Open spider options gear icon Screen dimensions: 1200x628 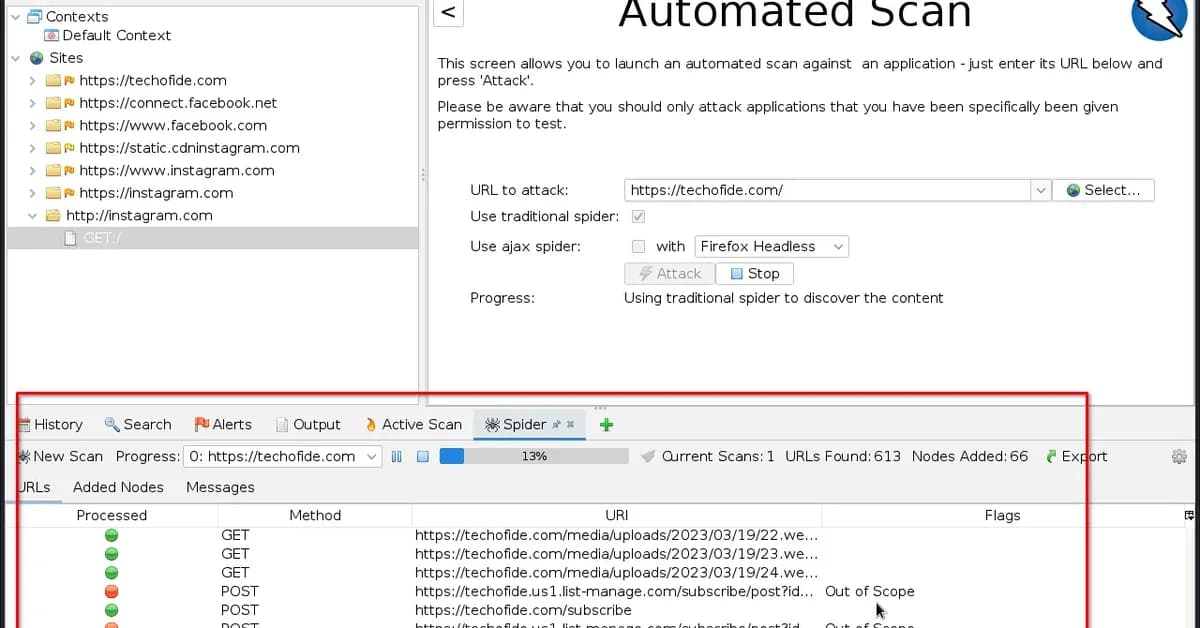click(1179, 456)
